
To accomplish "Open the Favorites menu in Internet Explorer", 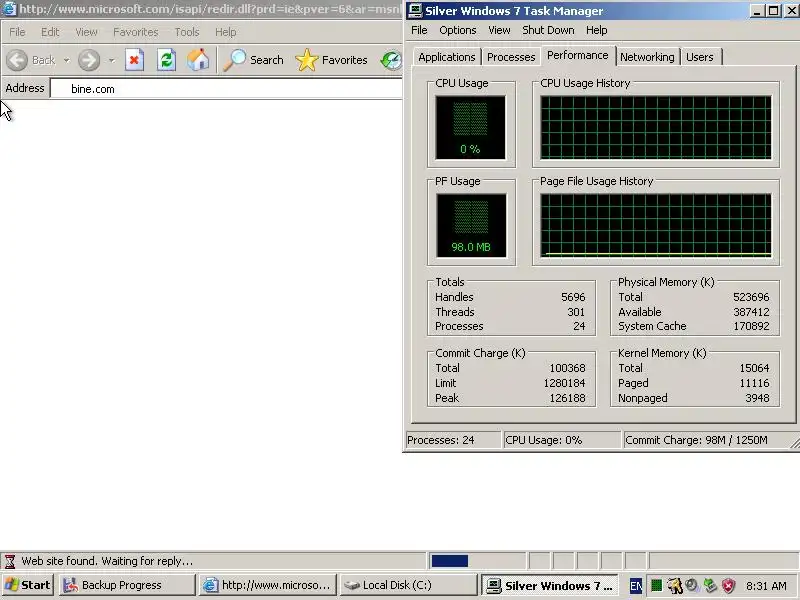I will click(x=136, y=32).
